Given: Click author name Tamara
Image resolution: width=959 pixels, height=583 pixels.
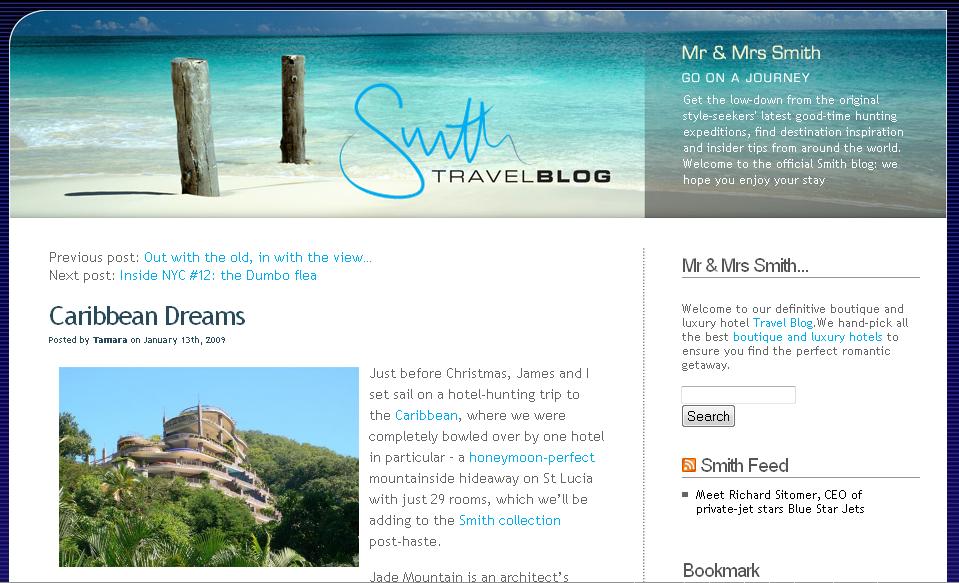Looking at the screenshot, I should point(110,340).
